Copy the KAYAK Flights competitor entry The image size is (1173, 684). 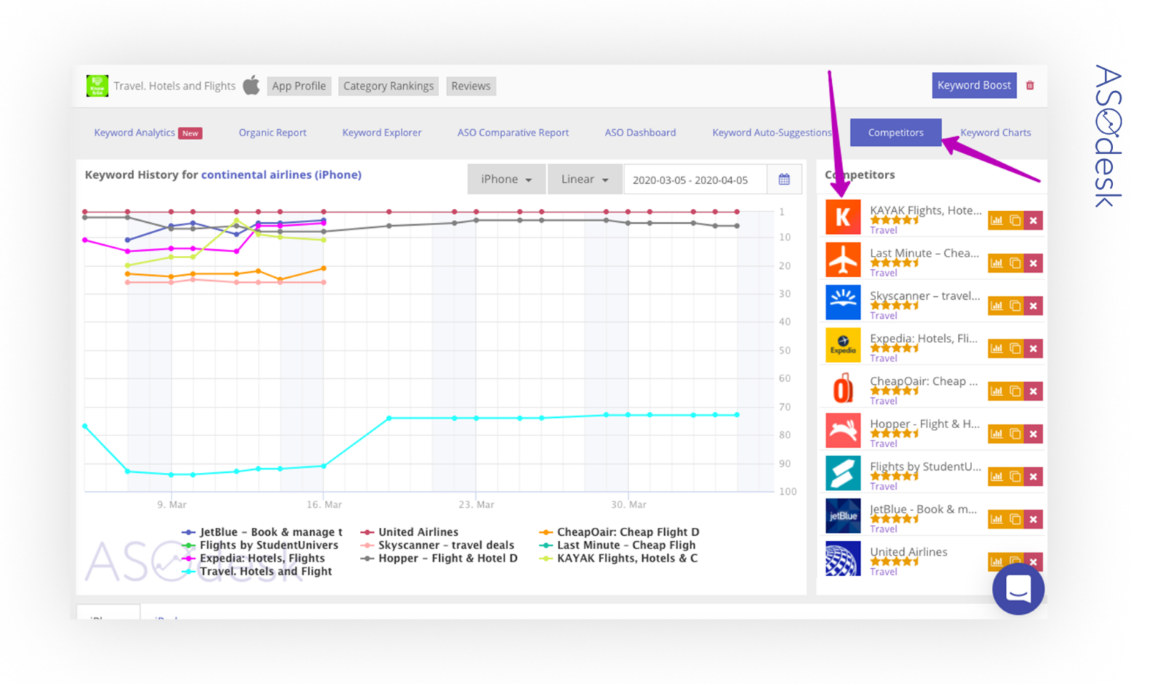point(1015,220)
